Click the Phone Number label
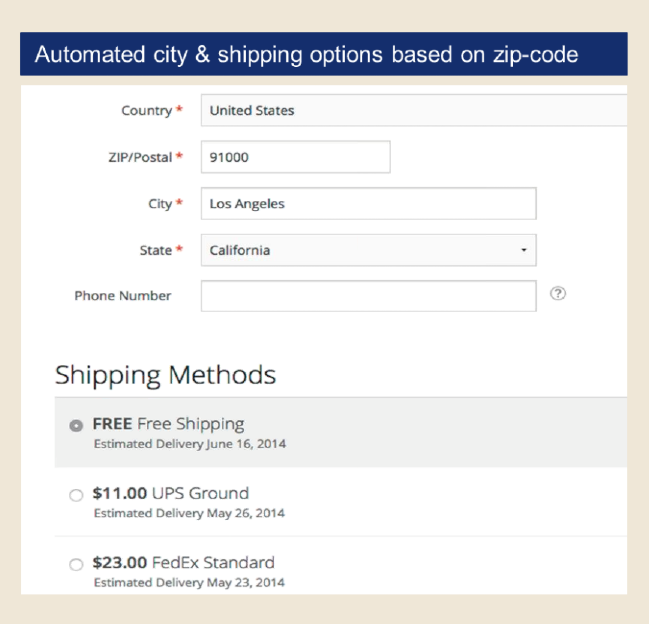 coord(123,295)
